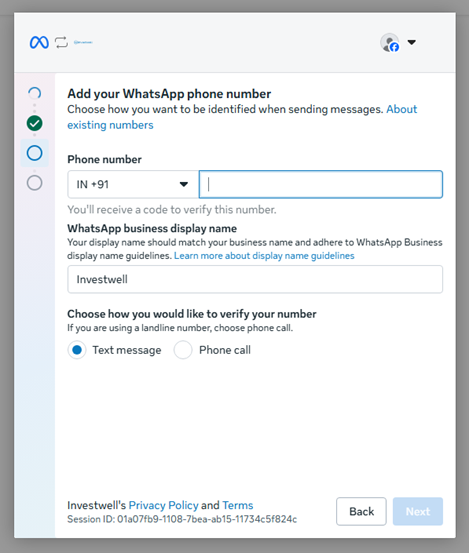This screenshot has height=553, width=469.
Task: Edit the Investwell display name field
Action: (255, 279)
